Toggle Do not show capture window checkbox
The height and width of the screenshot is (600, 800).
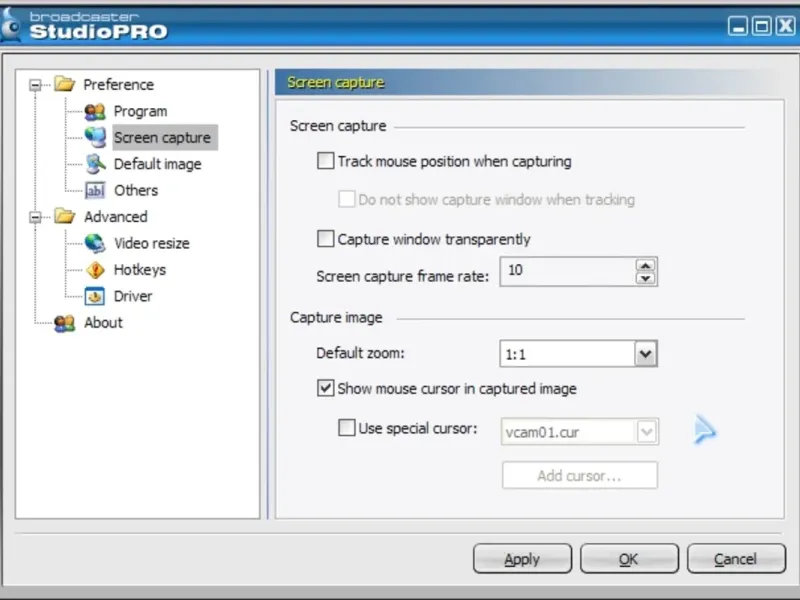pos(346,199)
